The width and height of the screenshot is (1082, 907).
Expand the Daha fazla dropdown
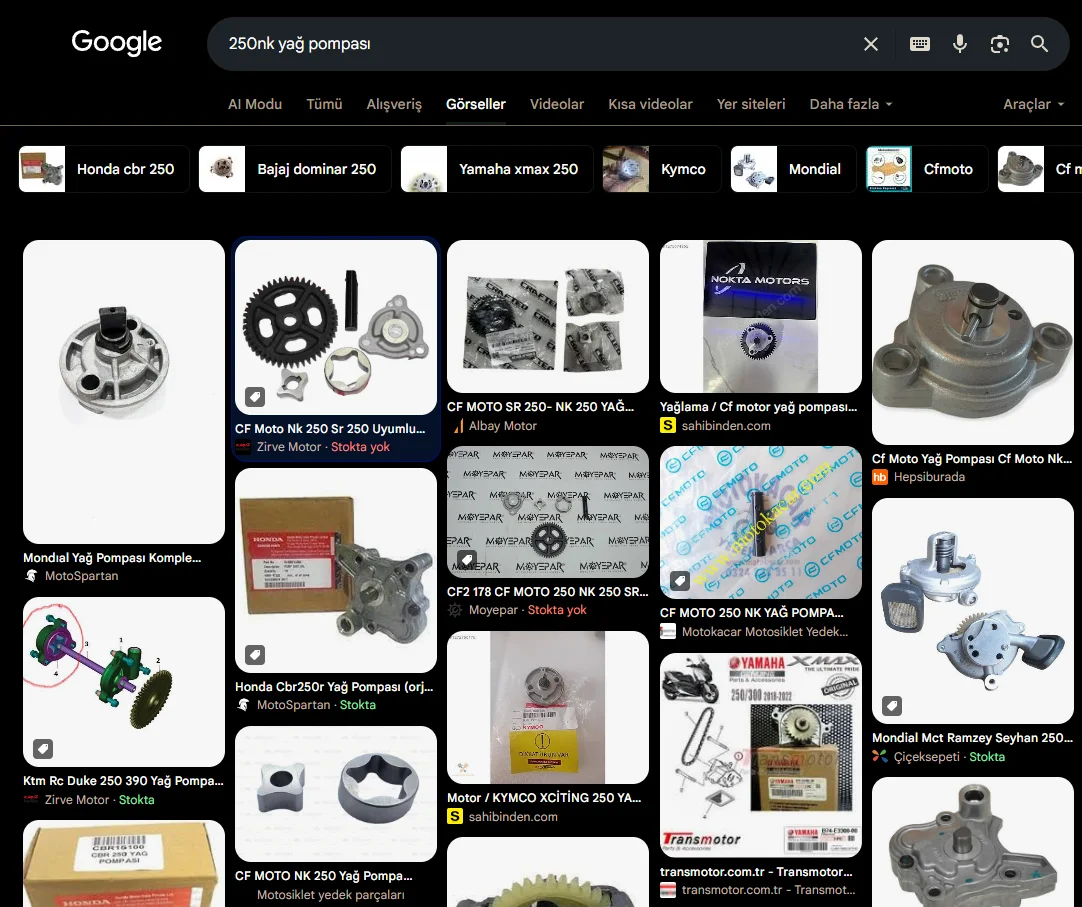pyautogui.click(x=851, y=104)
